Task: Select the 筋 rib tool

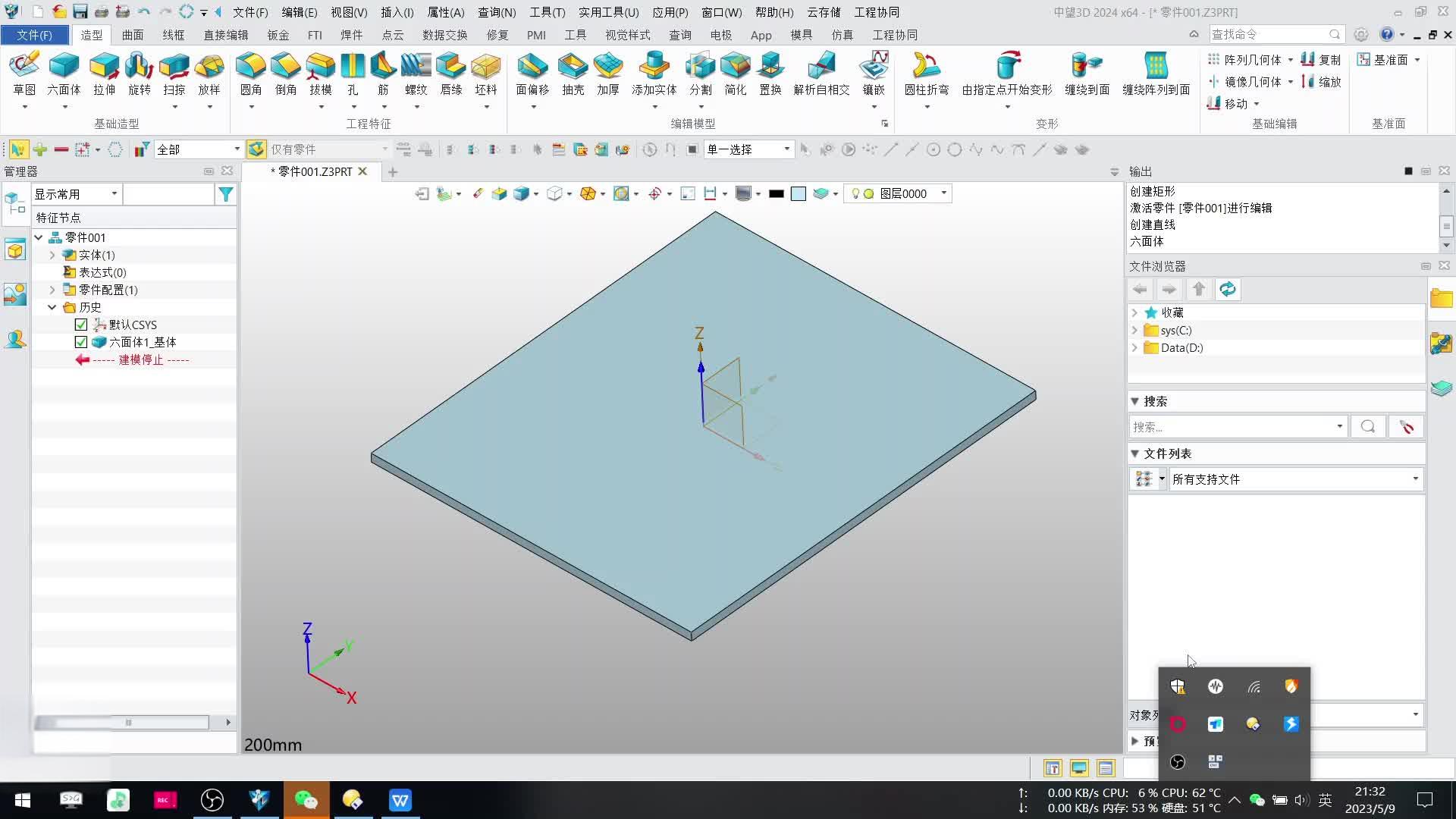Action: point(383,74)
